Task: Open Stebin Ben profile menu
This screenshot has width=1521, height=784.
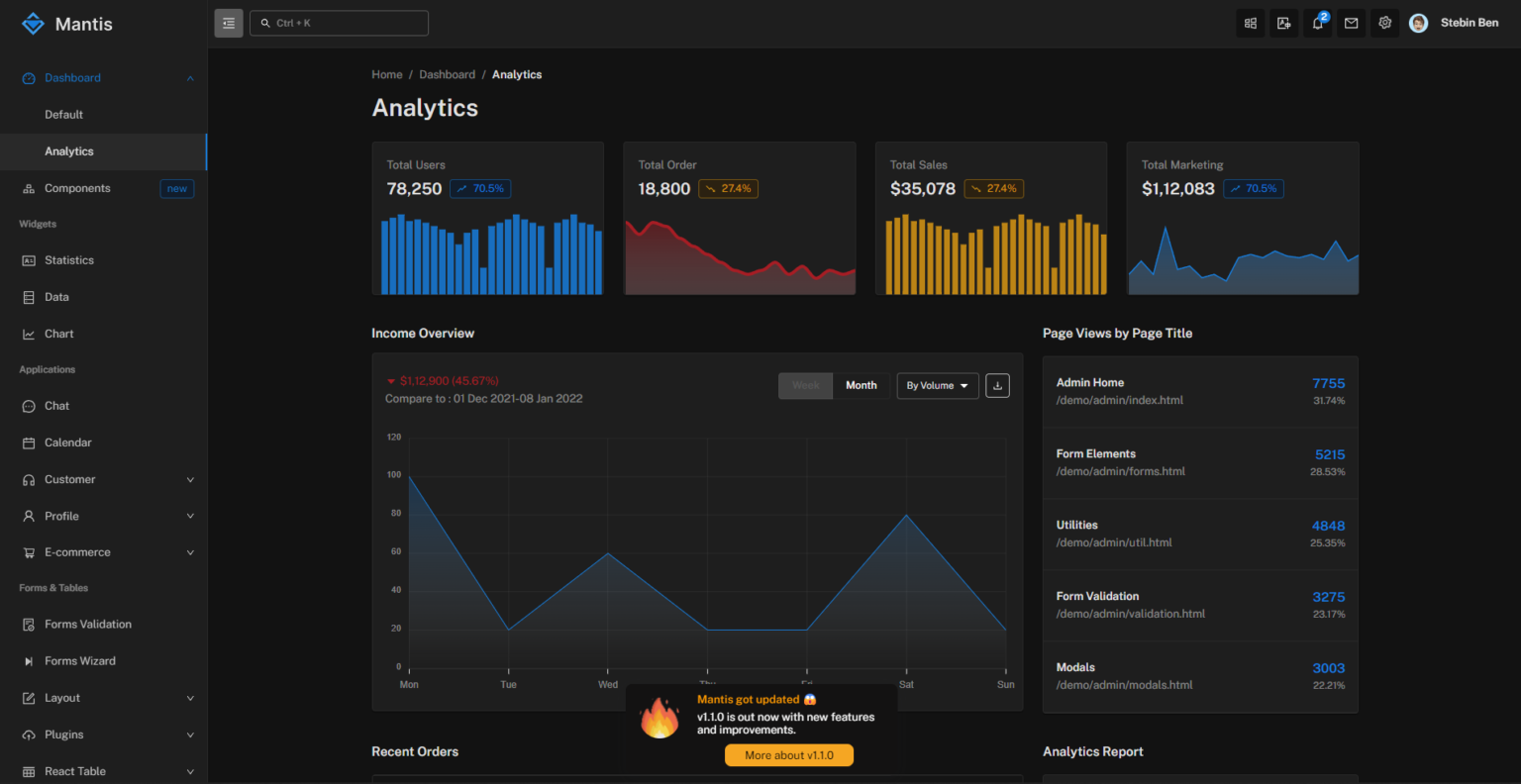Action: pos(1454,23)
